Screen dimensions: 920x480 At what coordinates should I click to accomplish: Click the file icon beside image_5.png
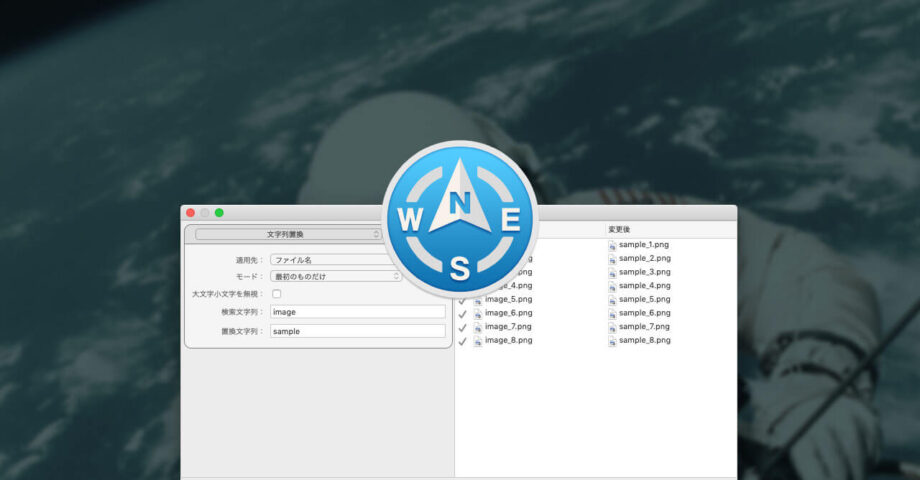(478, 300)
